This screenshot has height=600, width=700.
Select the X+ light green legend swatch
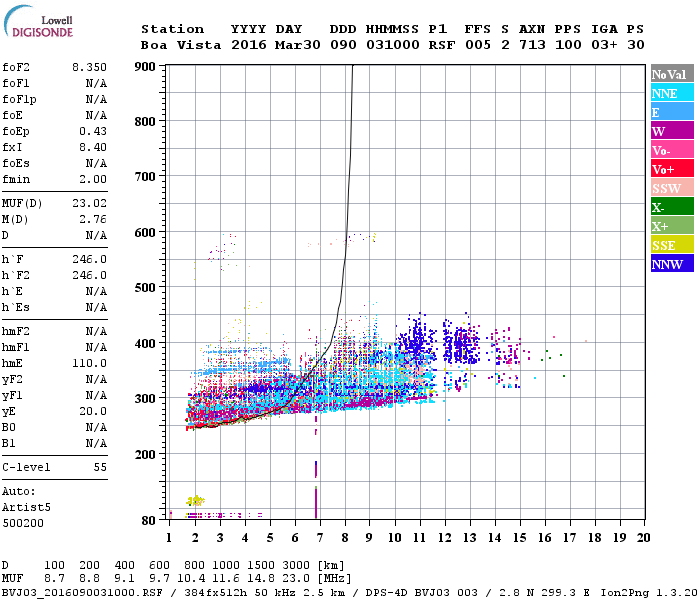click(672, 226)
